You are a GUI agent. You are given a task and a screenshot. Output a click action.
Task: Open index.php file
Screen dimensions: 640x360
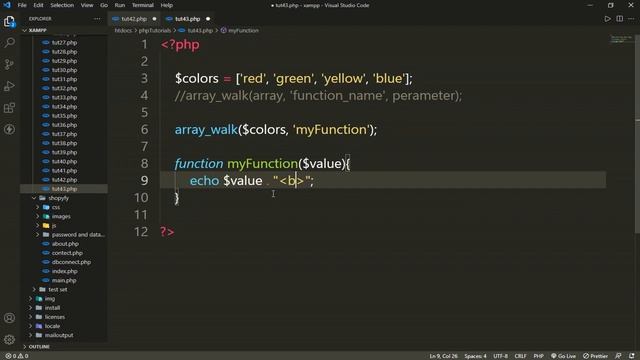(64, 271)
